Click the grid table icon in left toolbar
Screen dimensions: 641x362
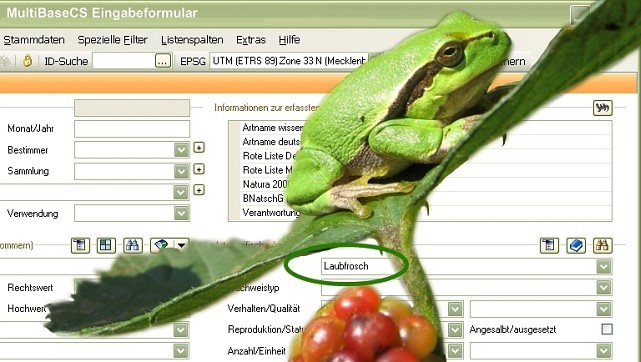point(106,246)
